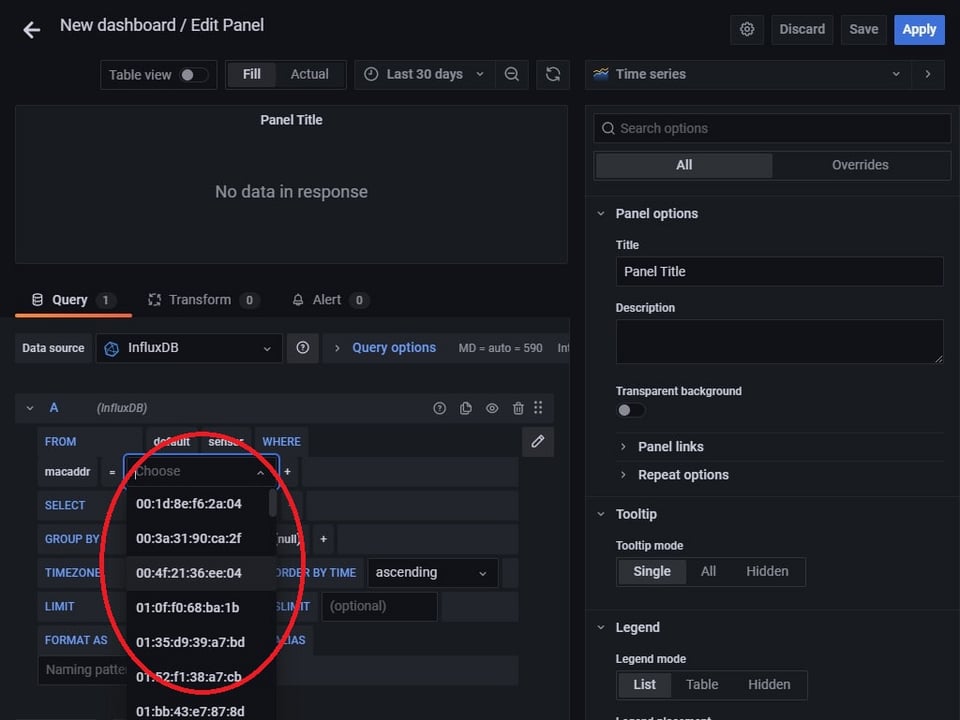Enable the Table view switch
The height and width of the screenshot is (720, 960).
[x=194, y=75]
